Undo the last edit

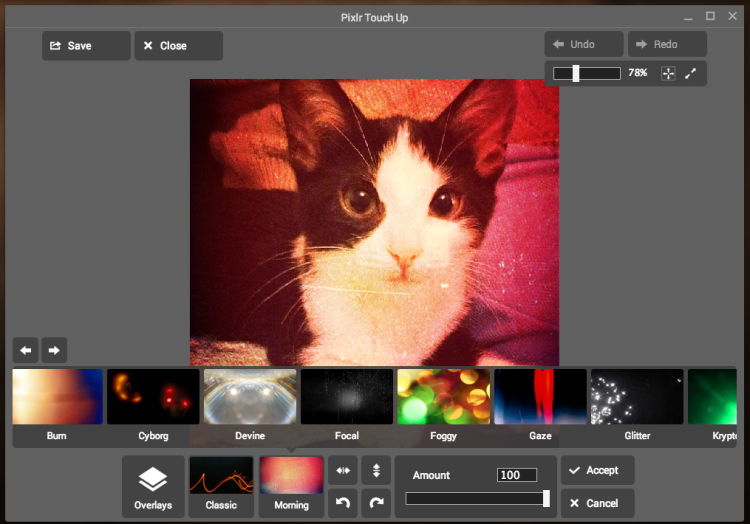(x=584, y=44)
